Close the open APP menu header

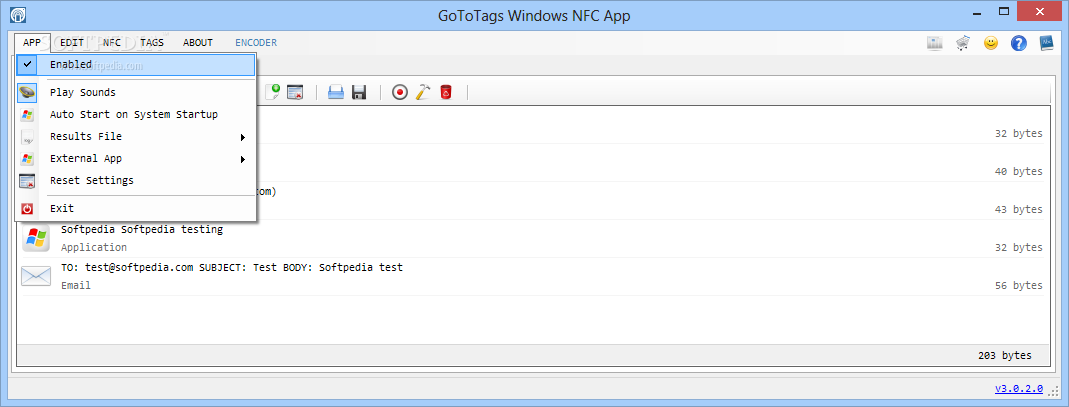[x=32, y=42]
